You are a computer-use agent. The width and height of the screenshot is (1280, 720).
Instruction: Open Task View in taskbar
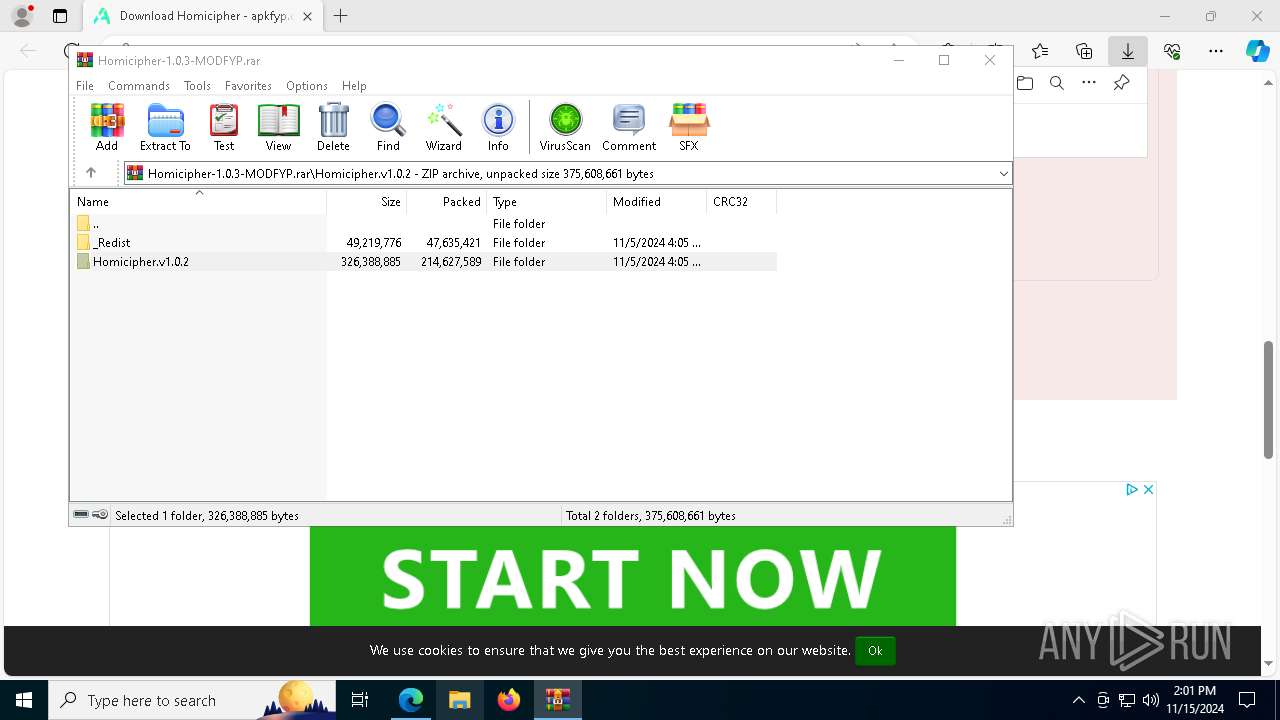coord(360,700)
